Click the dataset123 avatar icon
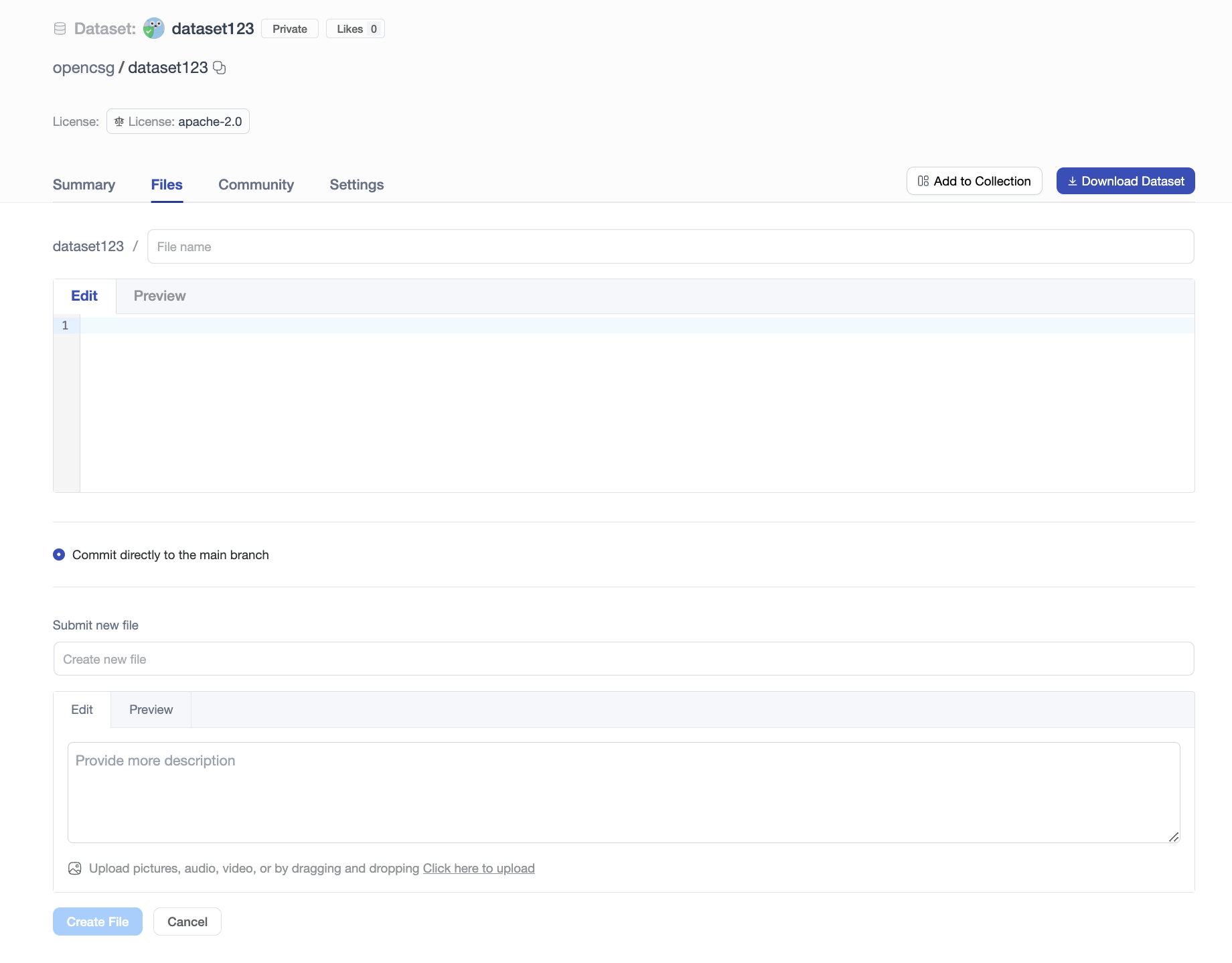1232x963 pixels. [x=153, y=28]
